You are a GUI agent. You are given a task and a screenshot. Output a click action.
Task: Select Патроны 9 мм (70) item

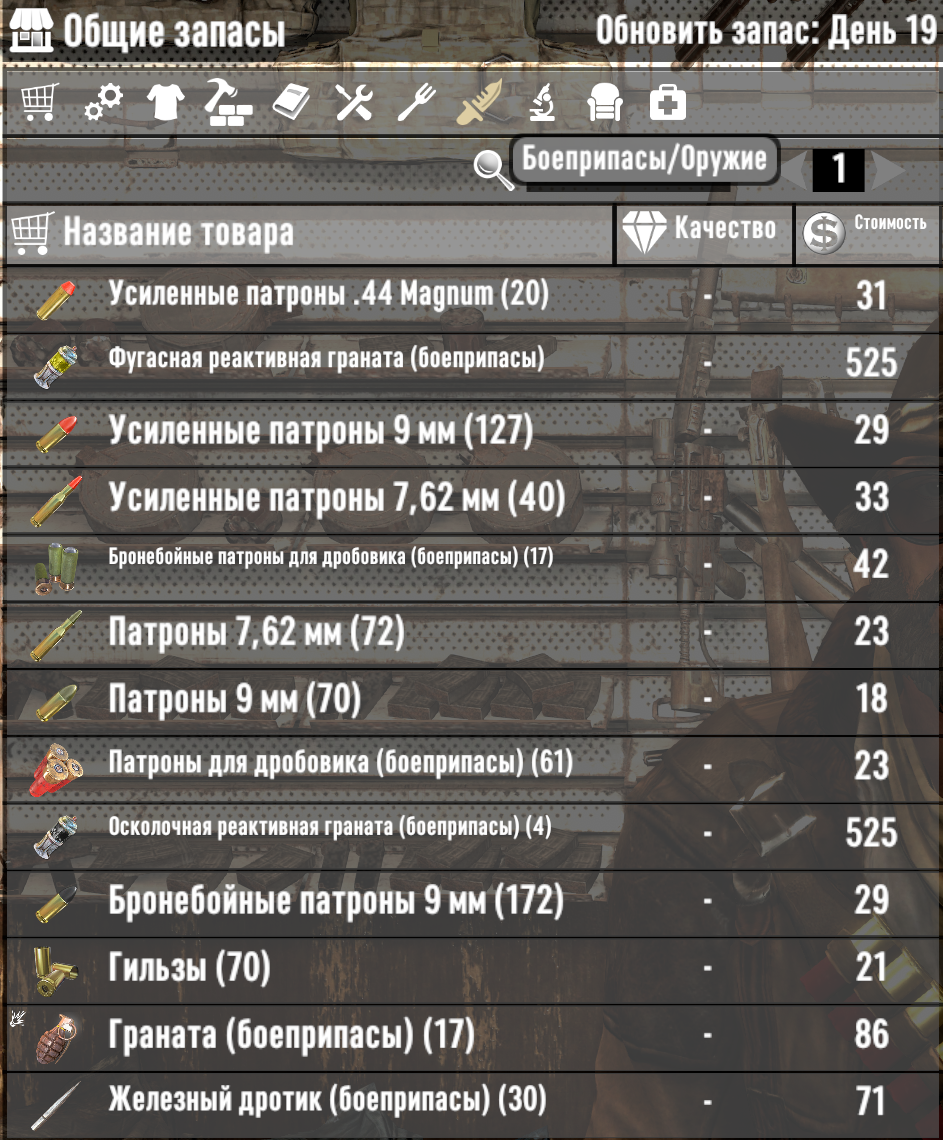tap(471, 699)
